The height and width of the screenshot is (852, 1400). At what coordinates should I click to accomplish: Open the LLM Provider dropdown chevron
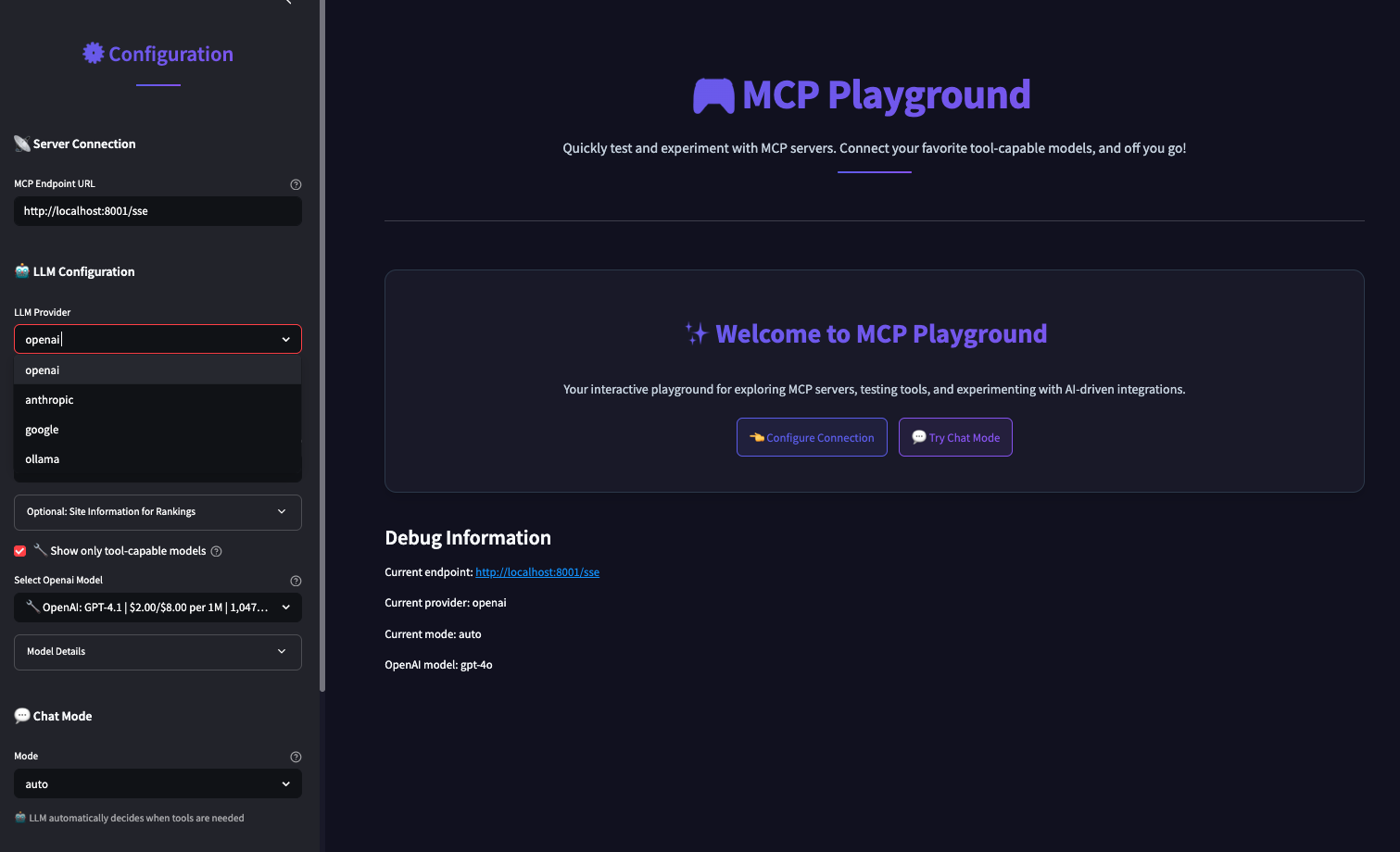[x=286, y=340]
